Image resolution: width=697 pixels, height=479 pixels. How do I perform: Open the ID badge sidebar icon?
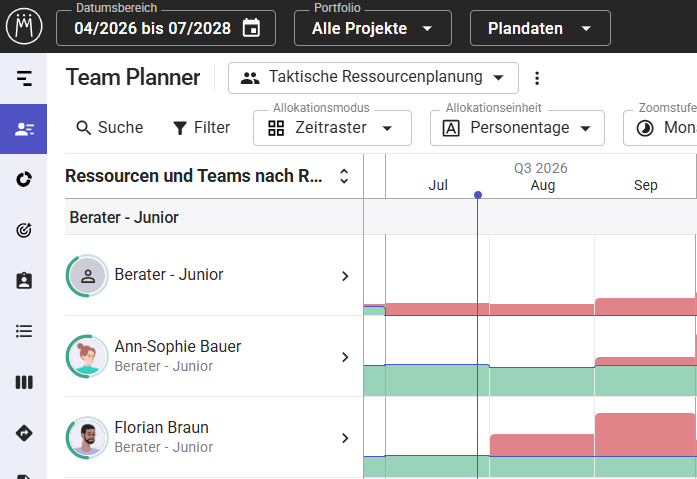tap(24, 281)
